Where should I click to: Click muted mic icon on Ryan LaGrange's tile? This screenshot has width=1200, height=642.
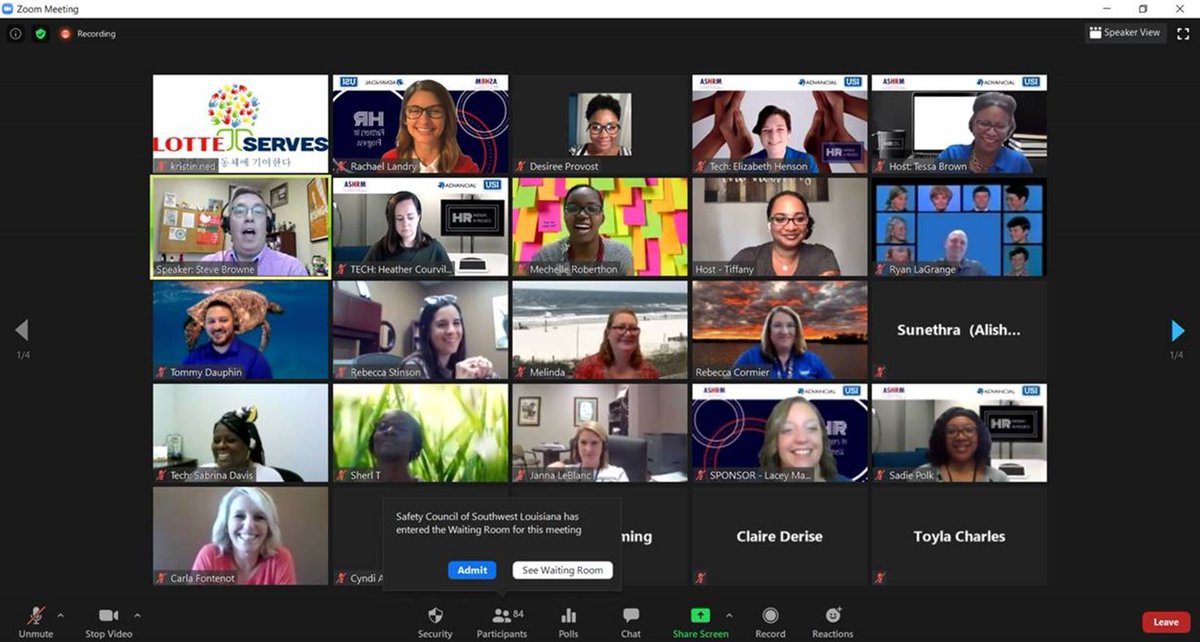880,269
